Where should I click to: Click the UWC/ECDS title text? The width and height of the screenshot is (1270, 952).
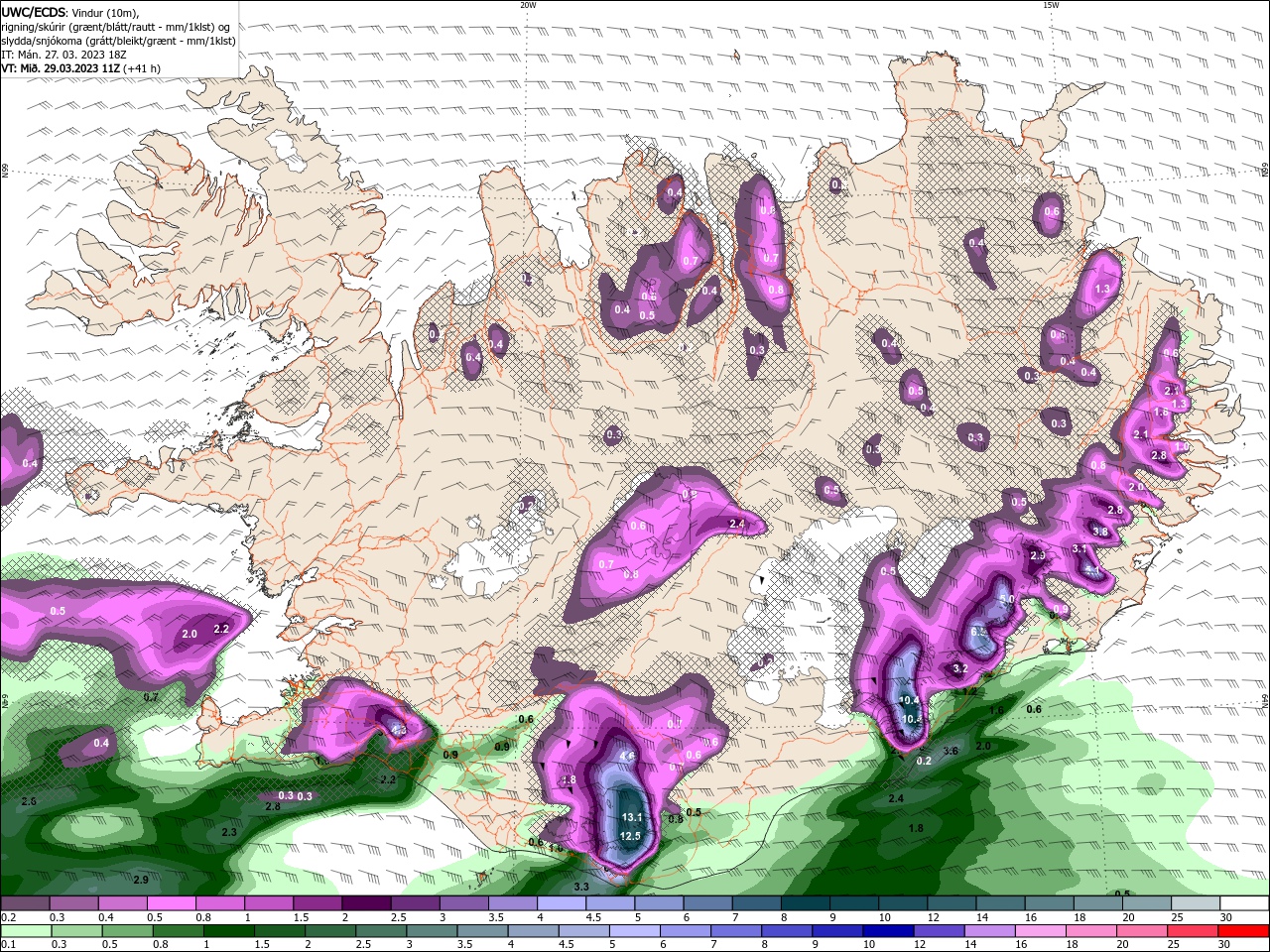coord(34,12)
